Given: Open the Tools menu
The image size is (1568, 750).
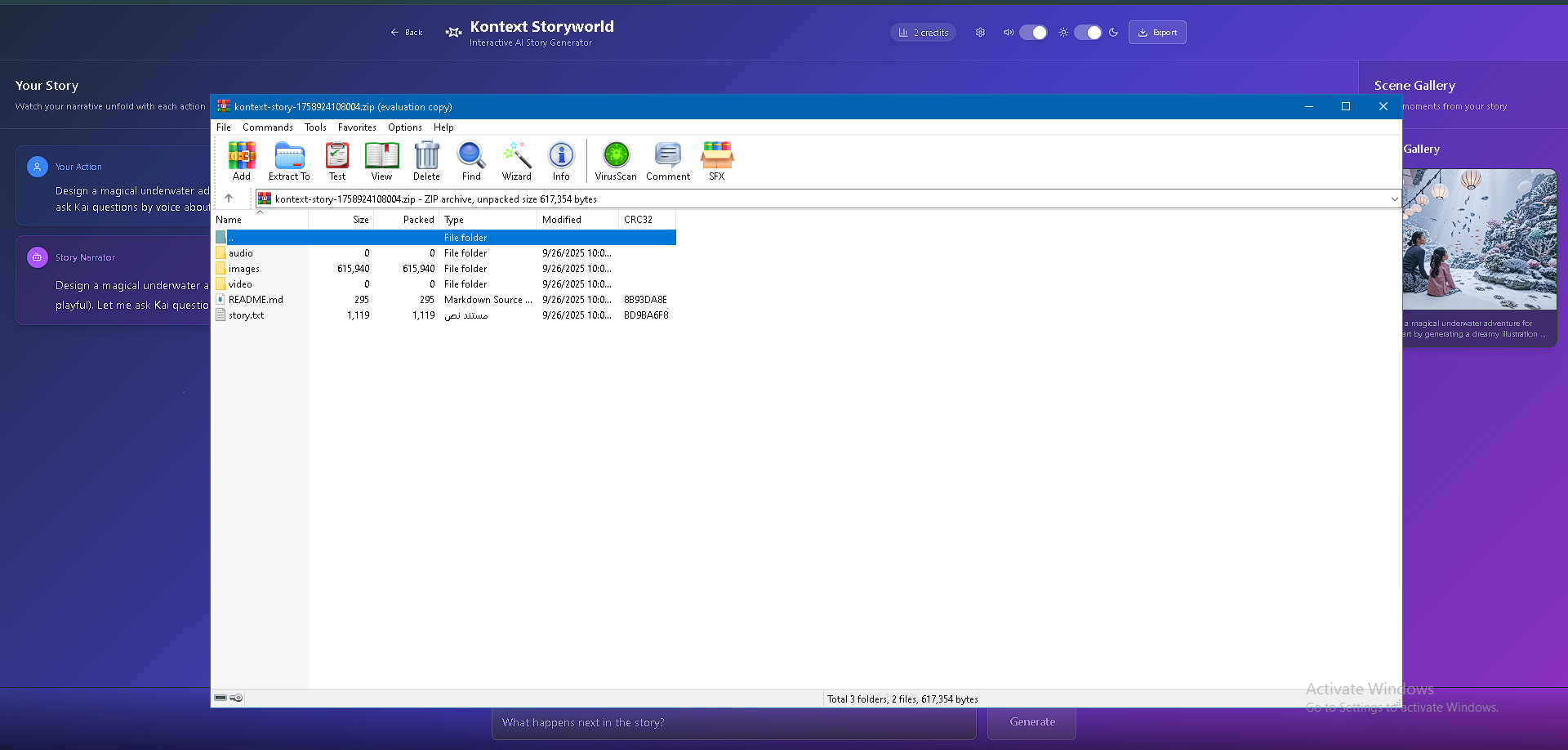Looking at the screenshot, I should pyautogui.click(x=315, y=127).
